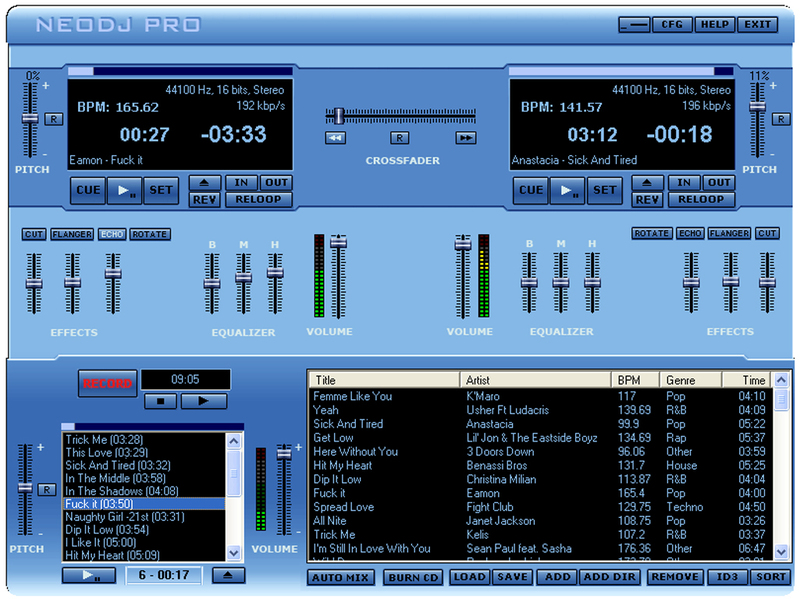This screenshot has height=599, width=800.
Task: Reset the crossfader with the R button
Action: (399, 138)
